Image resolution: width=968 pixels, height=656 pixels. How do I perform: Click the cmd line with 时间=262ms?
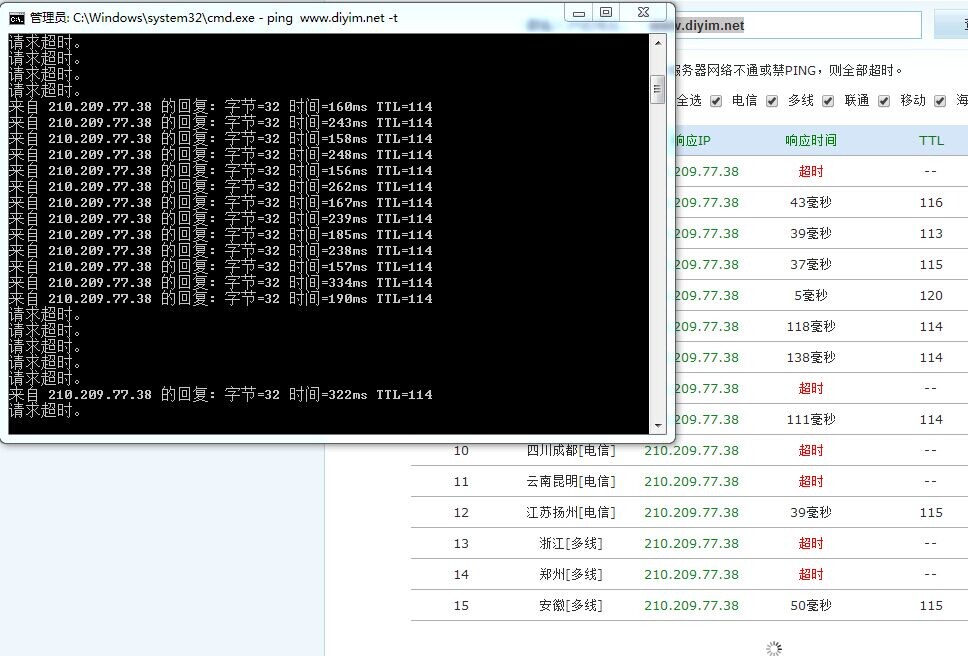tap(220, 186)
